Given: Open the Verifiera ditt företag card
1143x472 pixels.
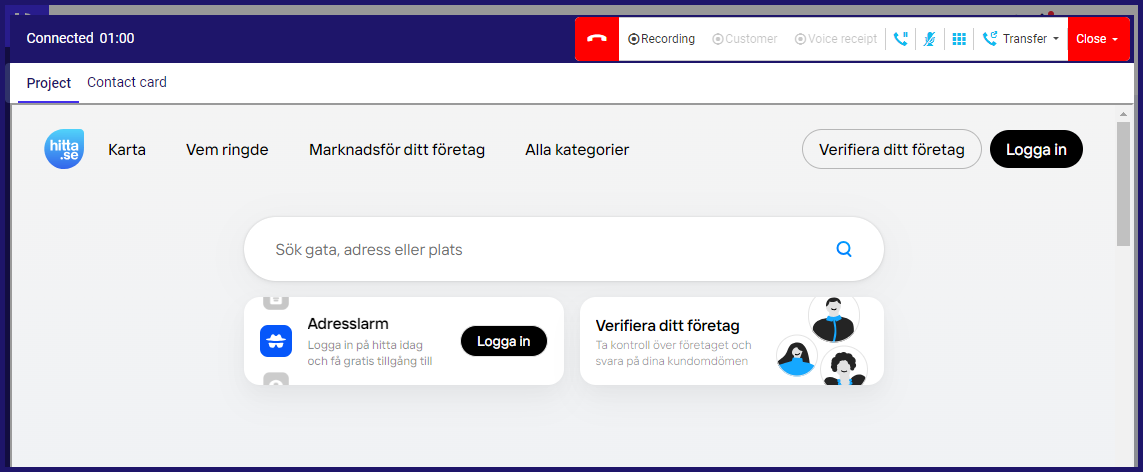Looking at the screenshot, I should pos(731,341).
